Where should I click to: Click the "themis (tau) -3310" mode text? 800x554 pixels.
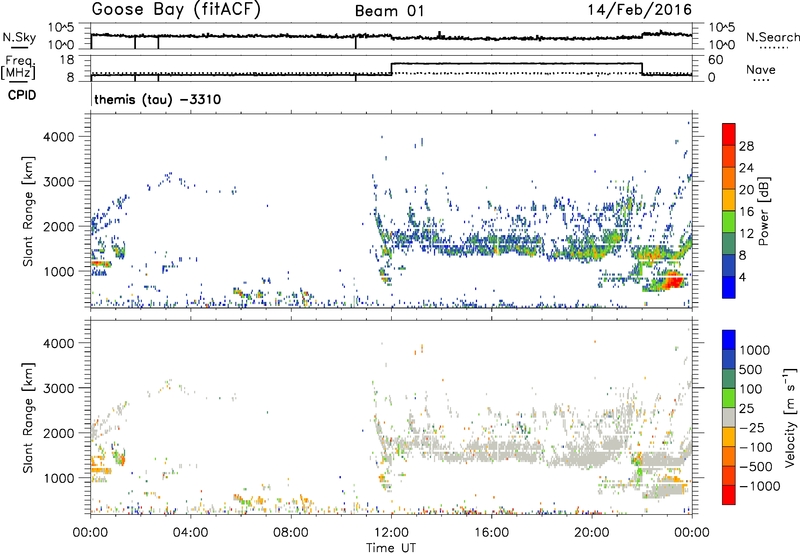pyautogui.click(x=158, y=99)
